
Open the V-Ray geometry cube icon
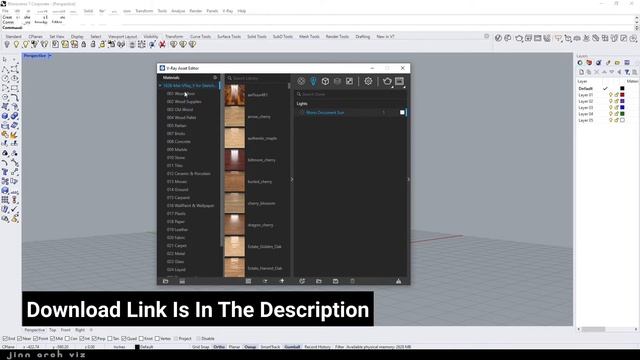pos(325,81)
